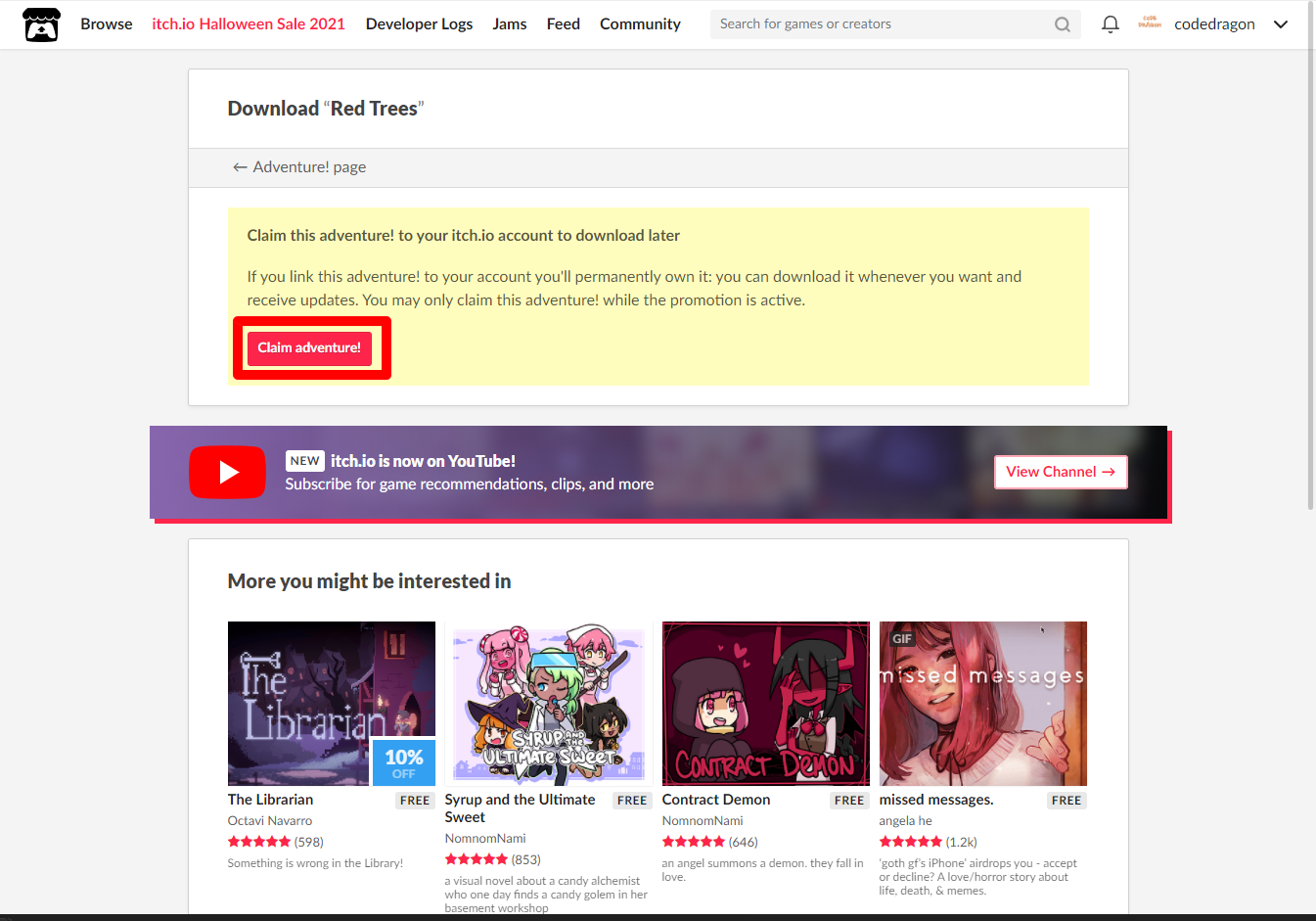
Task: Open author angela he
Action: click(906, 821)
